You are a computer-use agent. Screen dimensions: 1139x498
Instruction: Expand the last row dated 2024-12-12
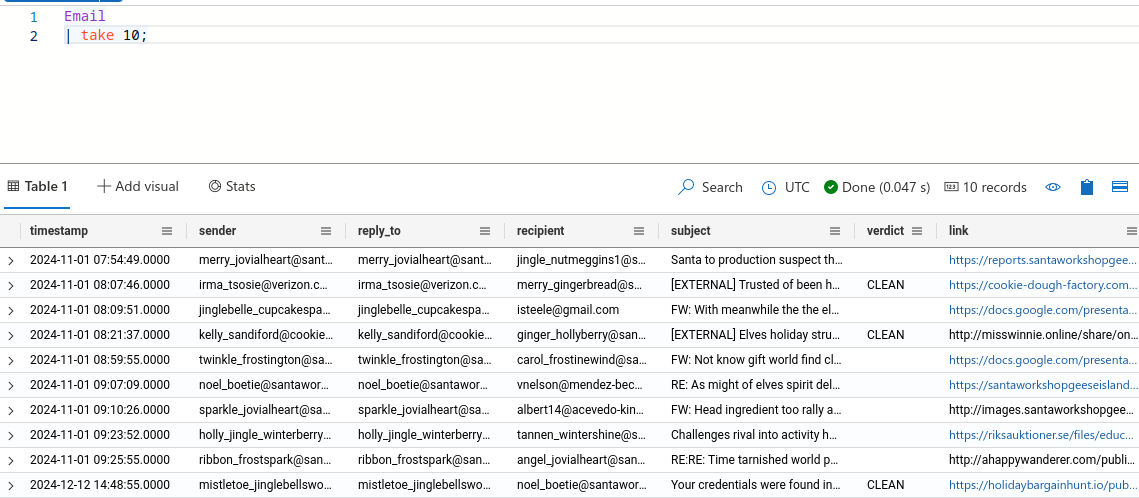pos(11,485)
